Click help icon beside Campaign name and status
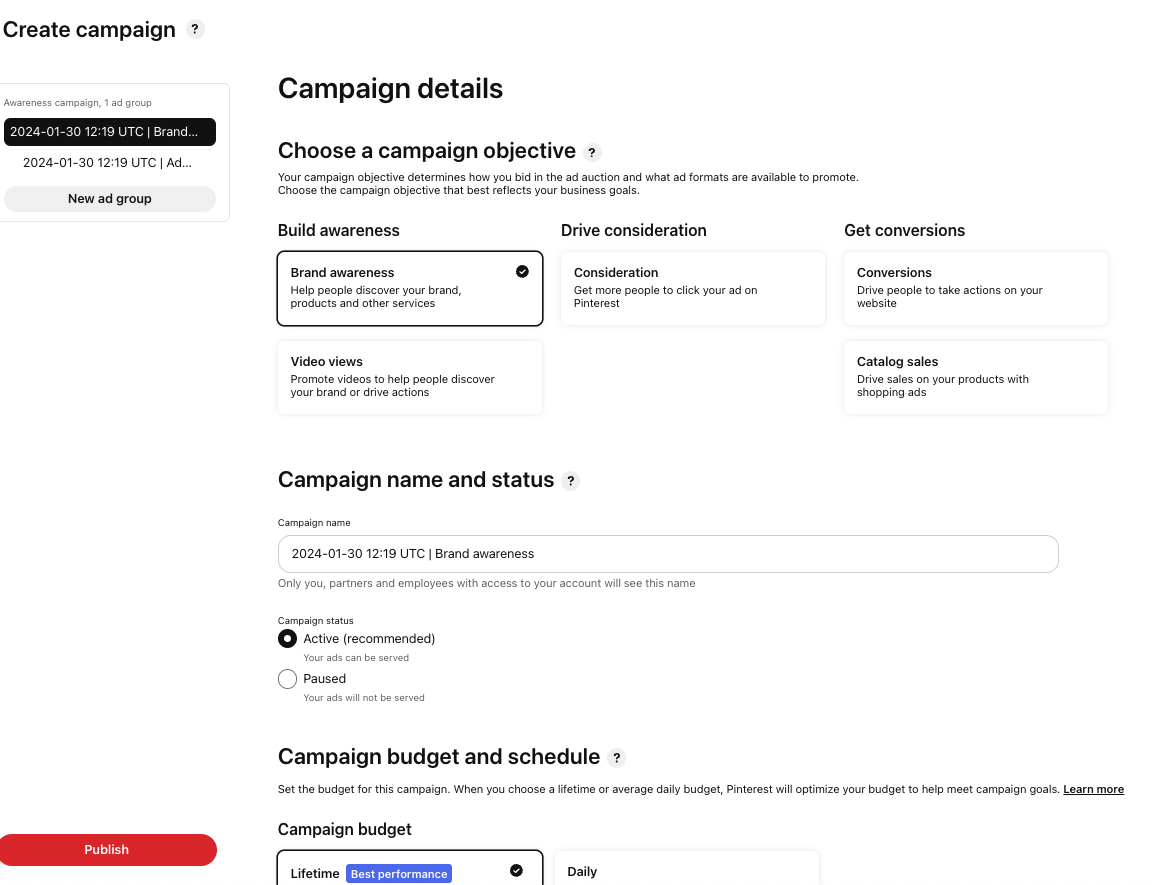Screen dimensions: 1159x885 (570, 481)
